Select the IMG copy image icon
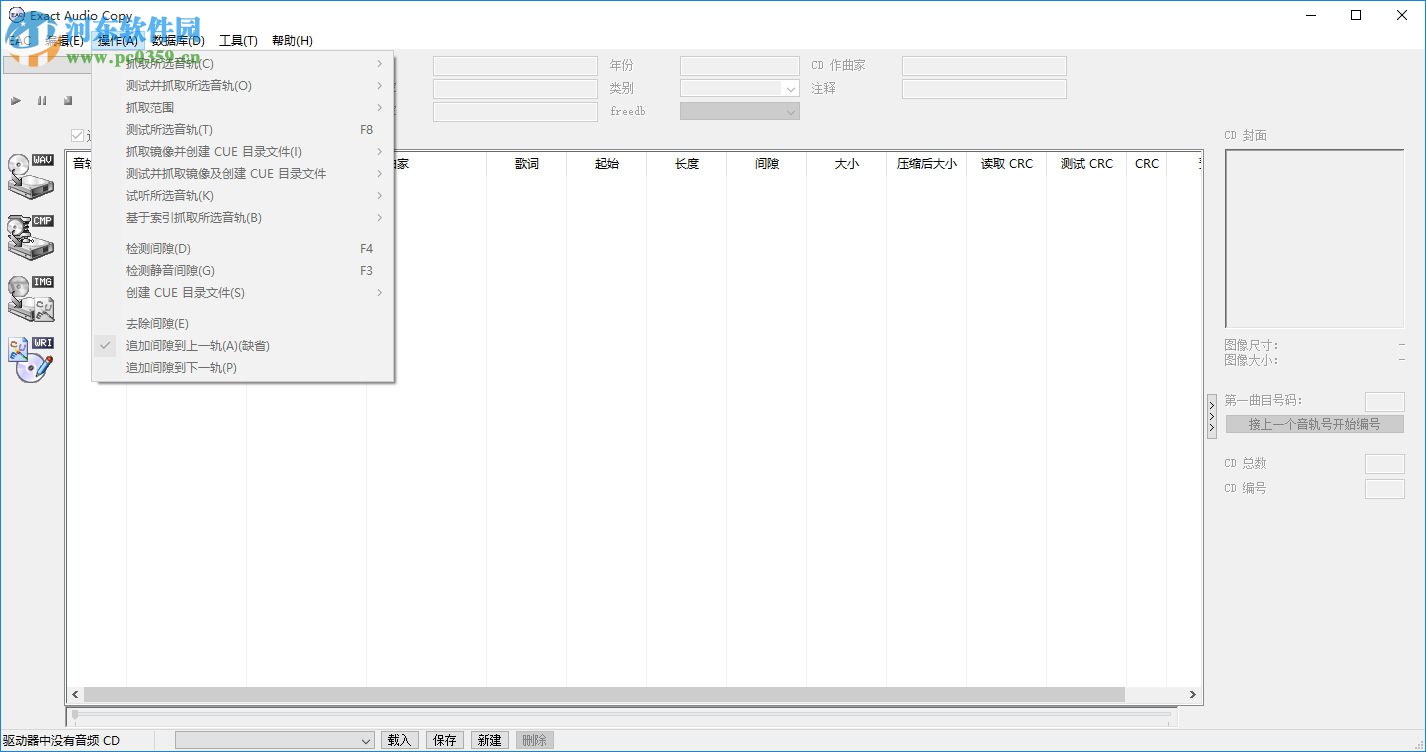Viewport: 1426px width, 752px height. coord(31,295)
